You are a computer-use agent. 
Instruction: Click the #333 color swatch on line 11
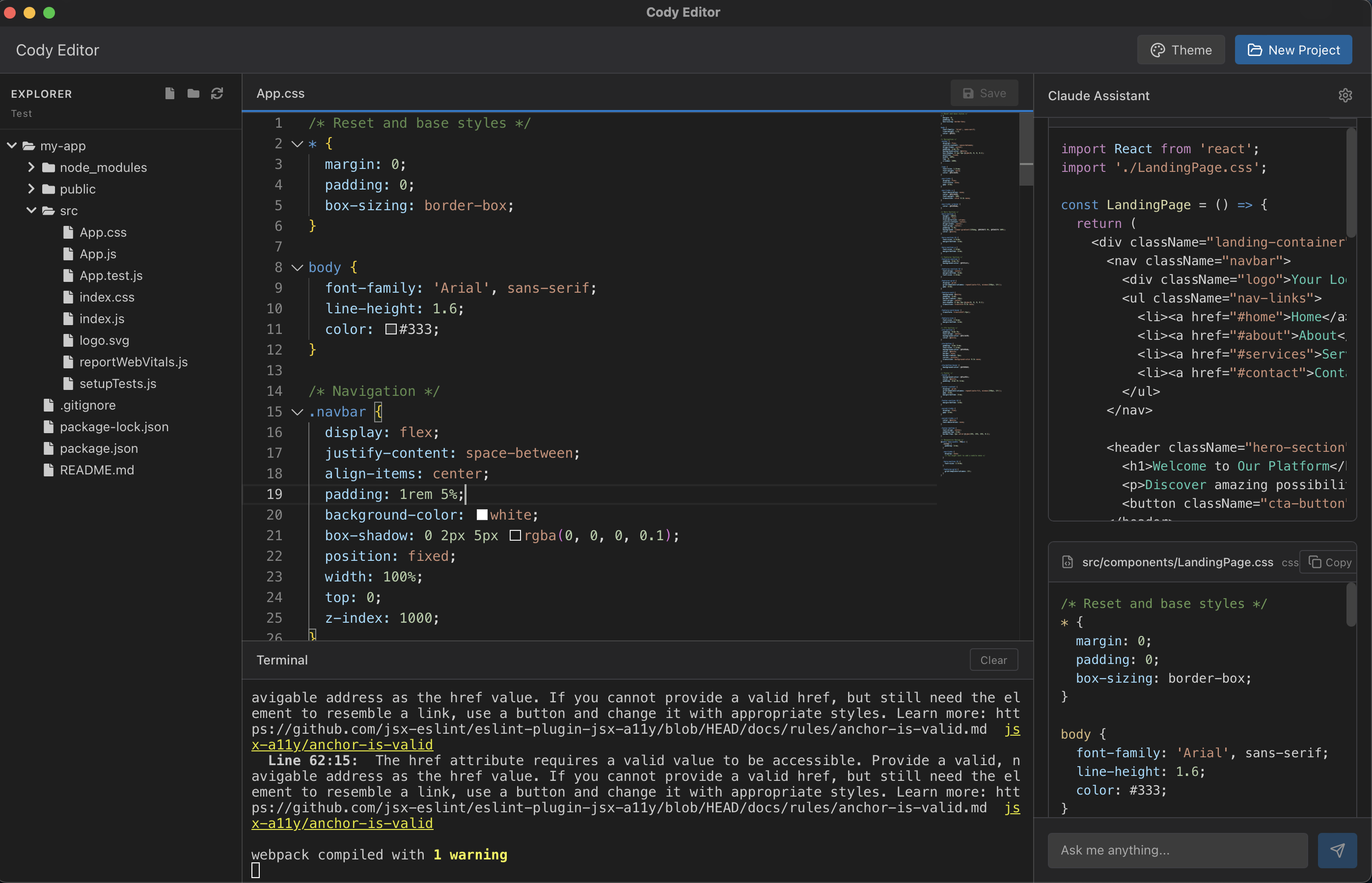[x=391, y=329]
